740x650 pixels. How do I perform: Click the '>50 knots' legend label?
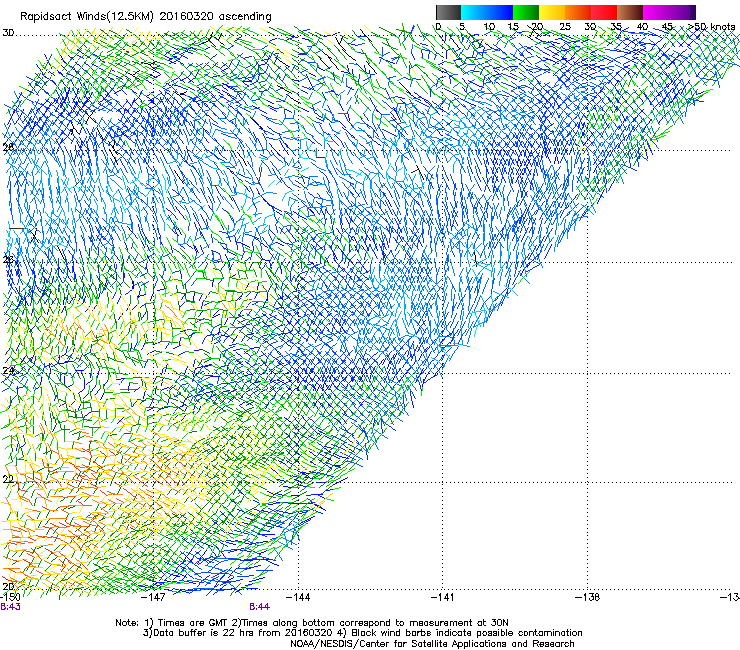coord(711,27)
